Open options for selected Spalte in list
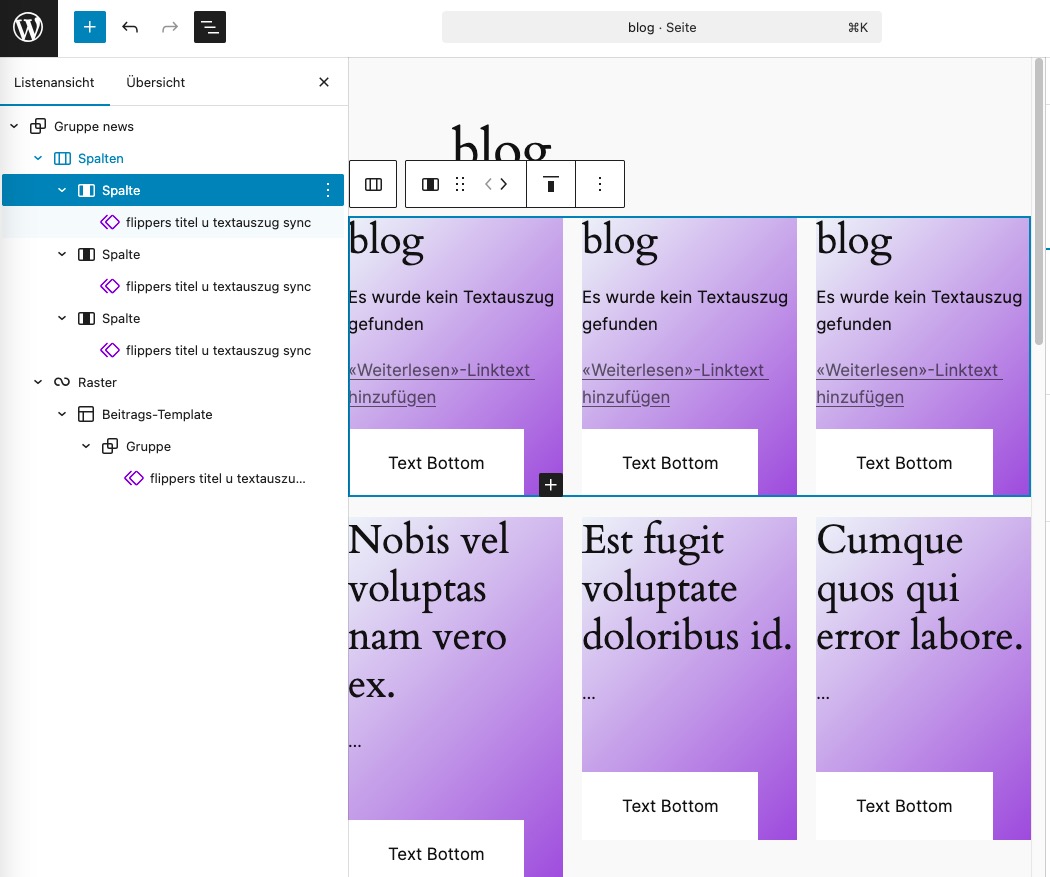 328,190
